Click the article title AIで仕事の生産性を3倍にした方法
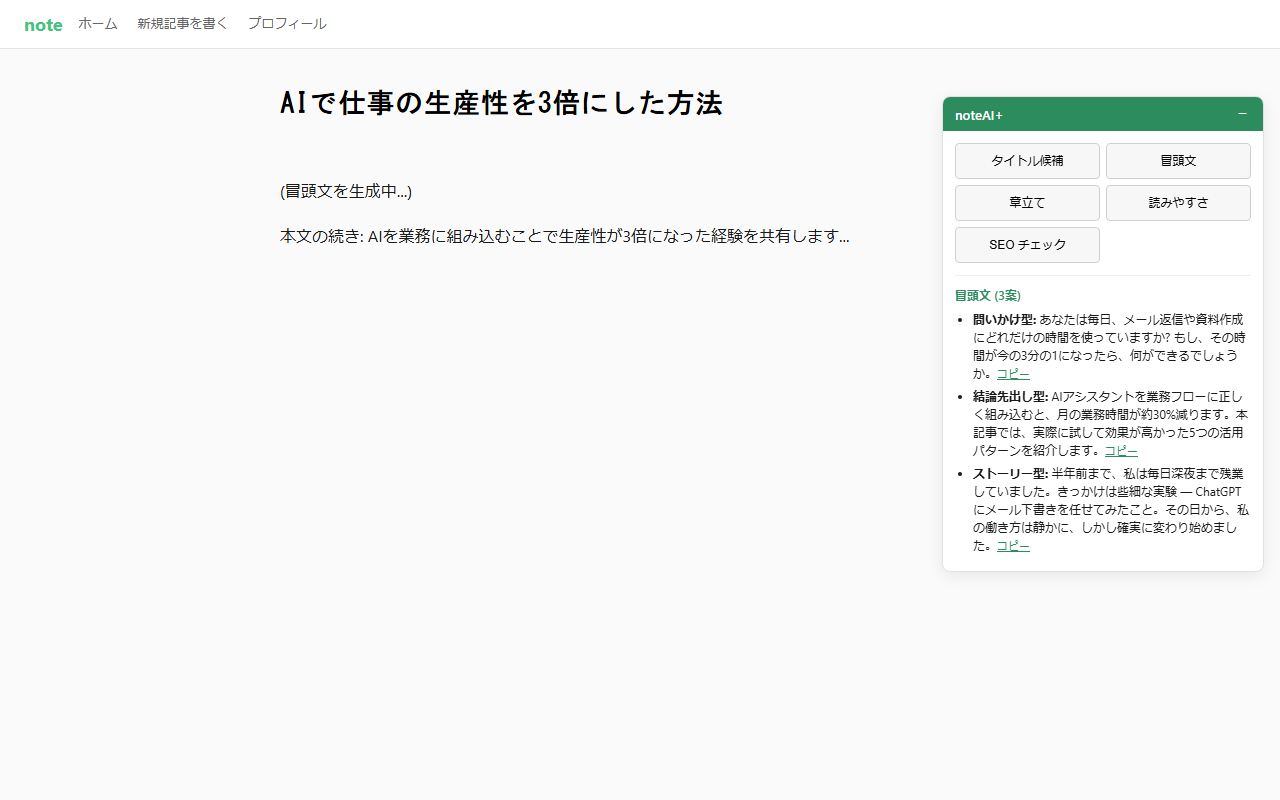Screen dimensions: 1280x800 tap(501, 103)
